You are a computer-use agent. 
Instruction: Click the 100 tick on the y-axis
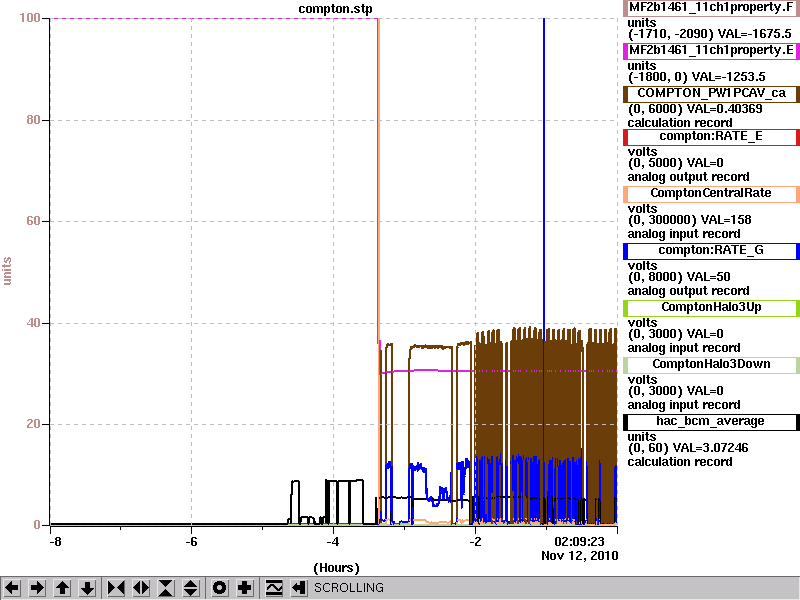[x=29, y=18]
